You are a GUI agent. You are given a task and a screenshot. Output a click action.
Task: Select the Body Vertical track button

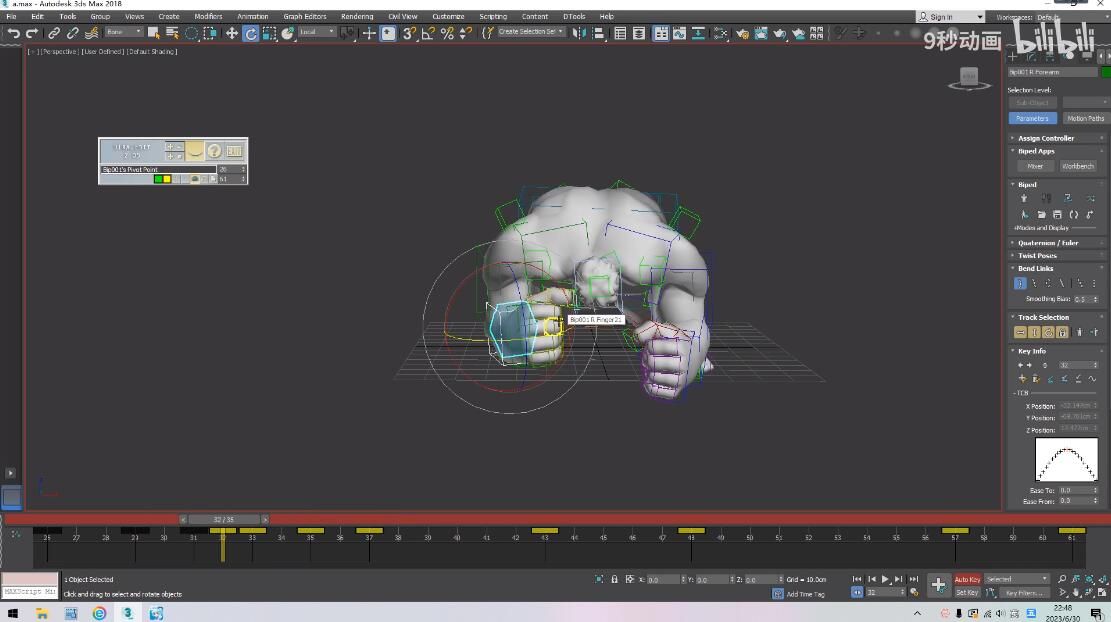[x=1034, y=332]
